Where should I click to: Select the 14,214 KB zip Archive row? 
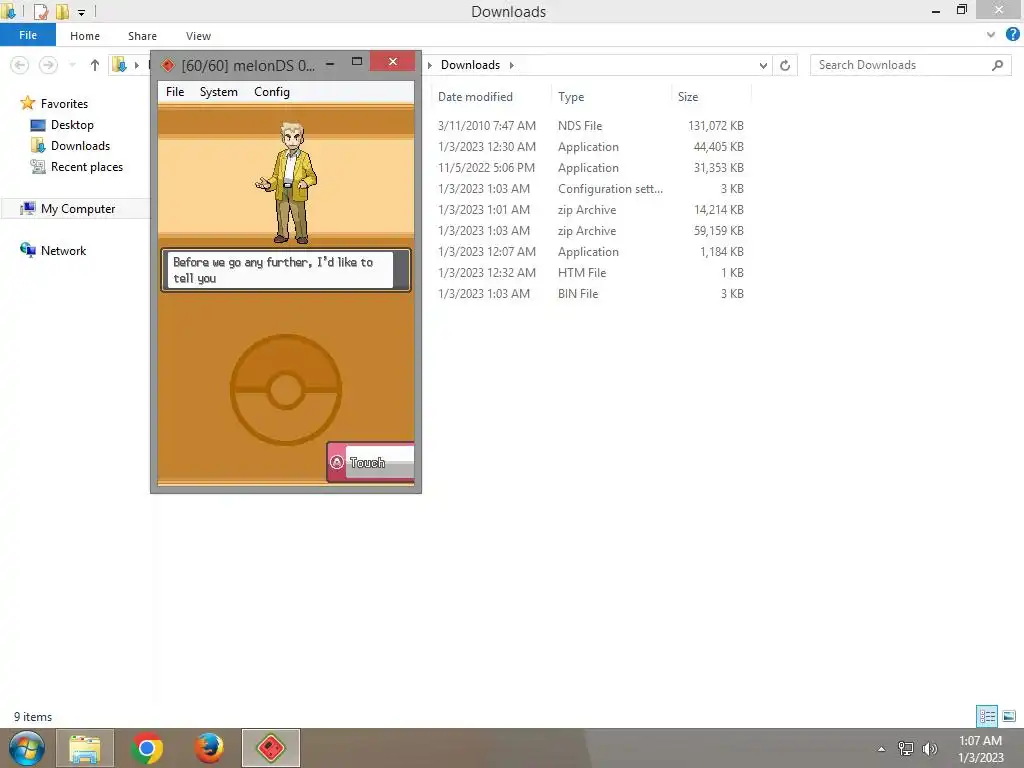pos(590,210)
